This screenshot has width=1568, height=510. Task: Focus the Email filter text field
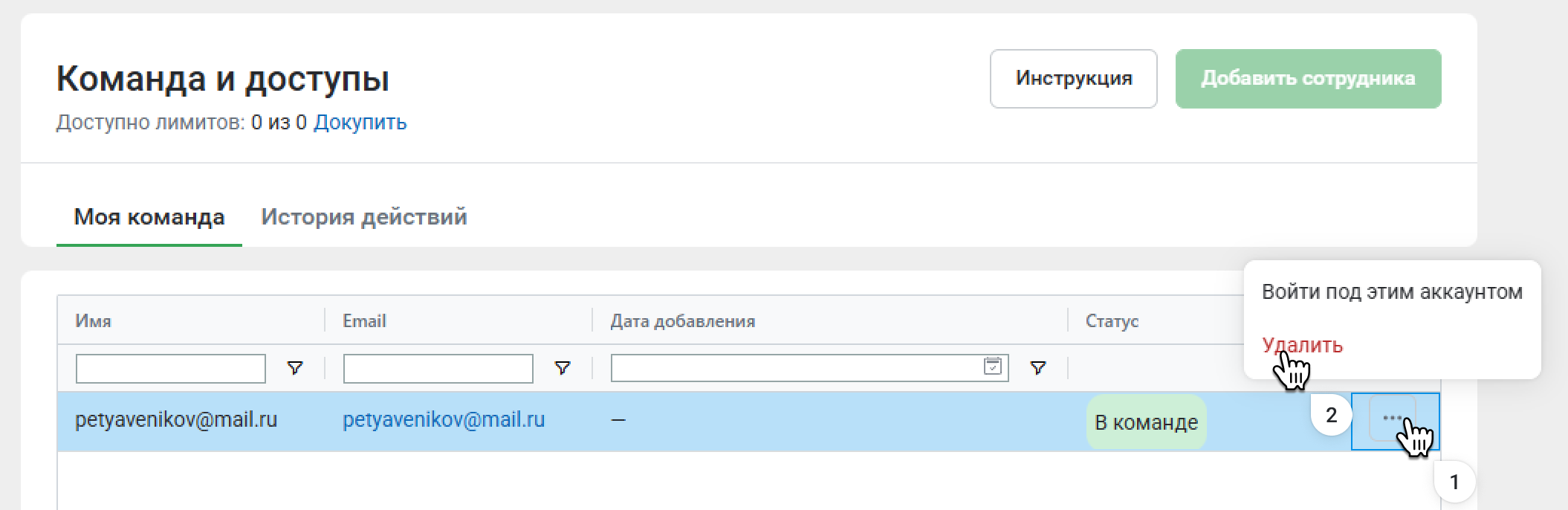[438, 369]
